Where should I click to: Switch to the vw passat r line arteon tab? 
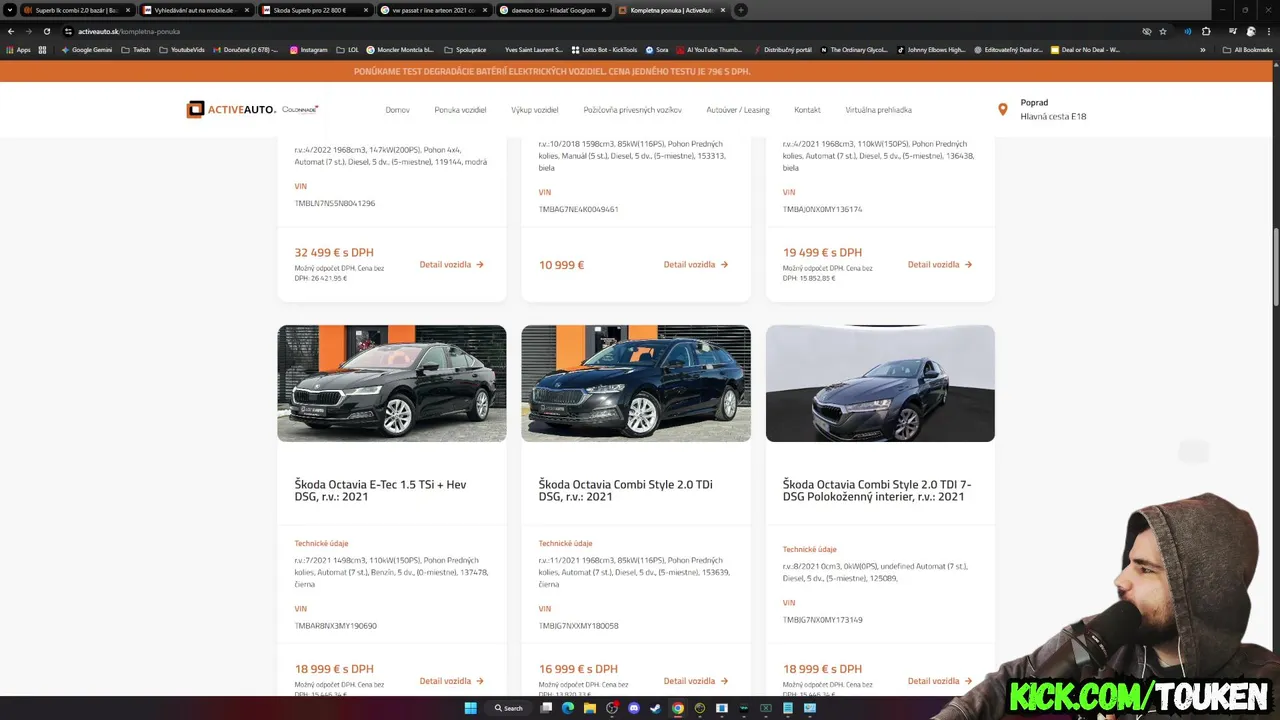click(x=433, y=10)
